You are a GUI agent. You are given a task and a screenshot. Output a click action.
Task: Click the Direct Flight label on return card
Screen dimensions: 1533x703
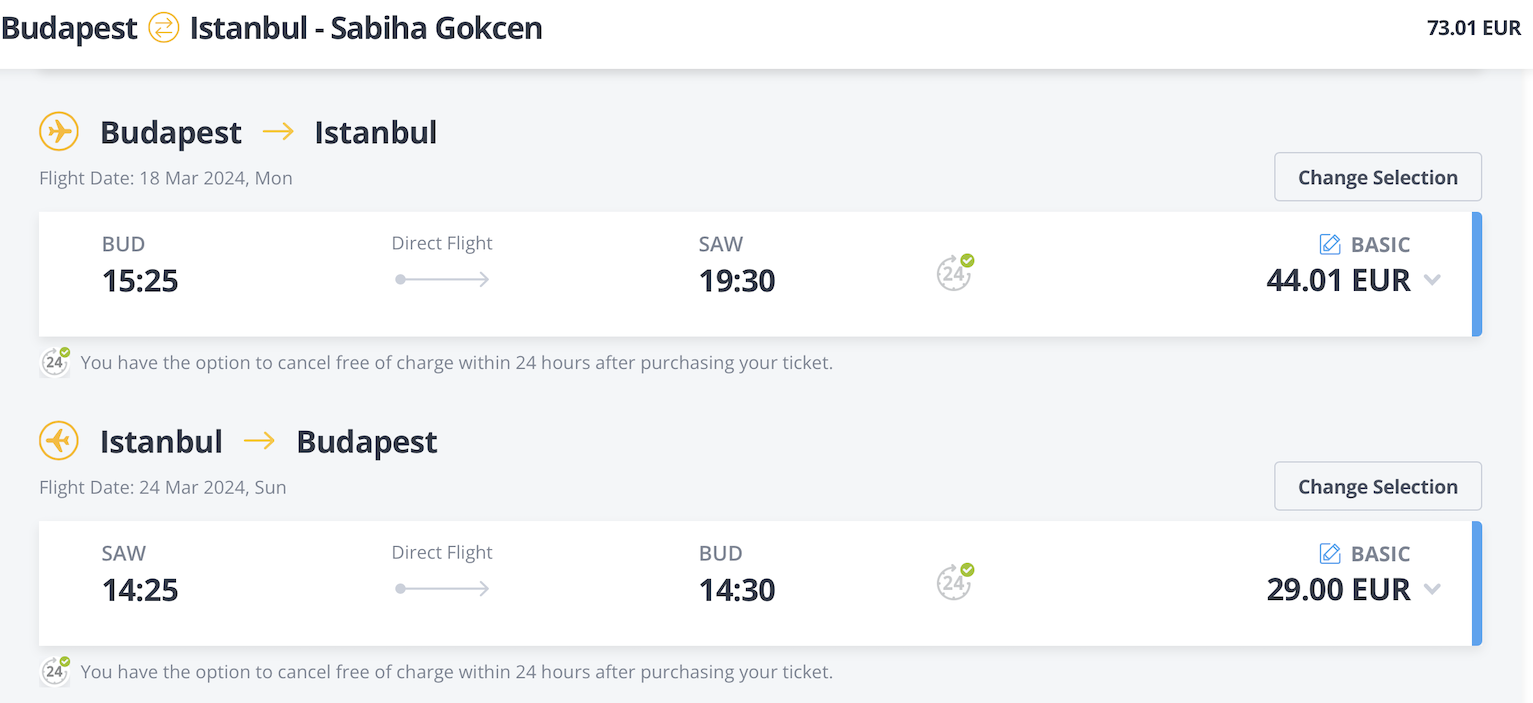(x=442, y=552)
